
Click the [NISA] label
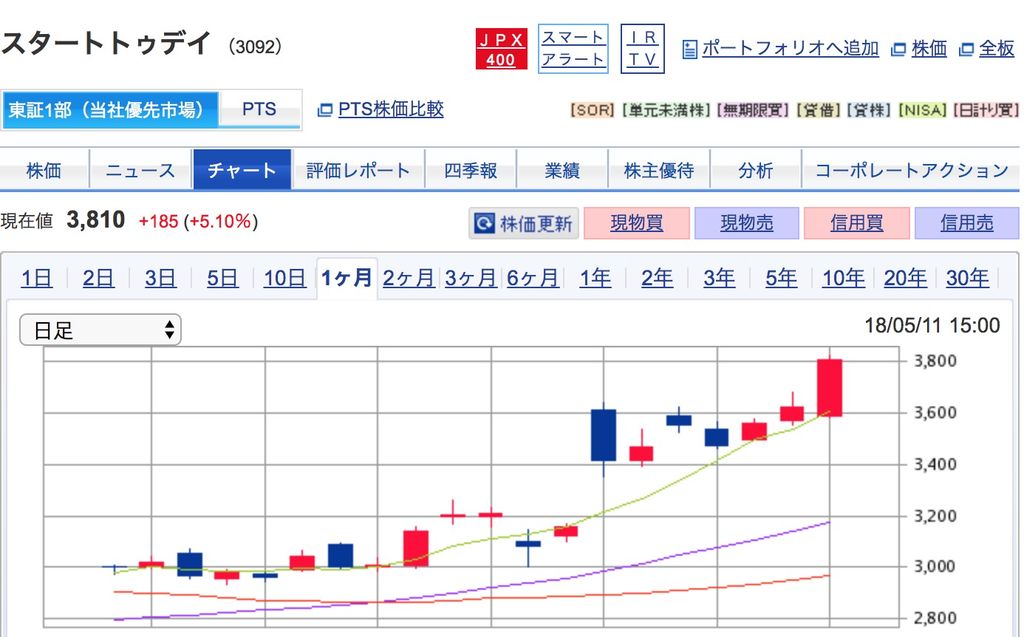click(x=923, y=110)
